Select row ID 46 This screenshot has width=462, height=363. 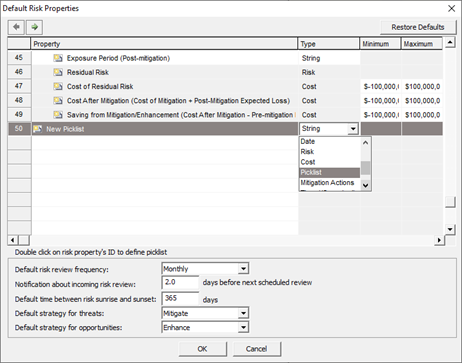(19, 72)
